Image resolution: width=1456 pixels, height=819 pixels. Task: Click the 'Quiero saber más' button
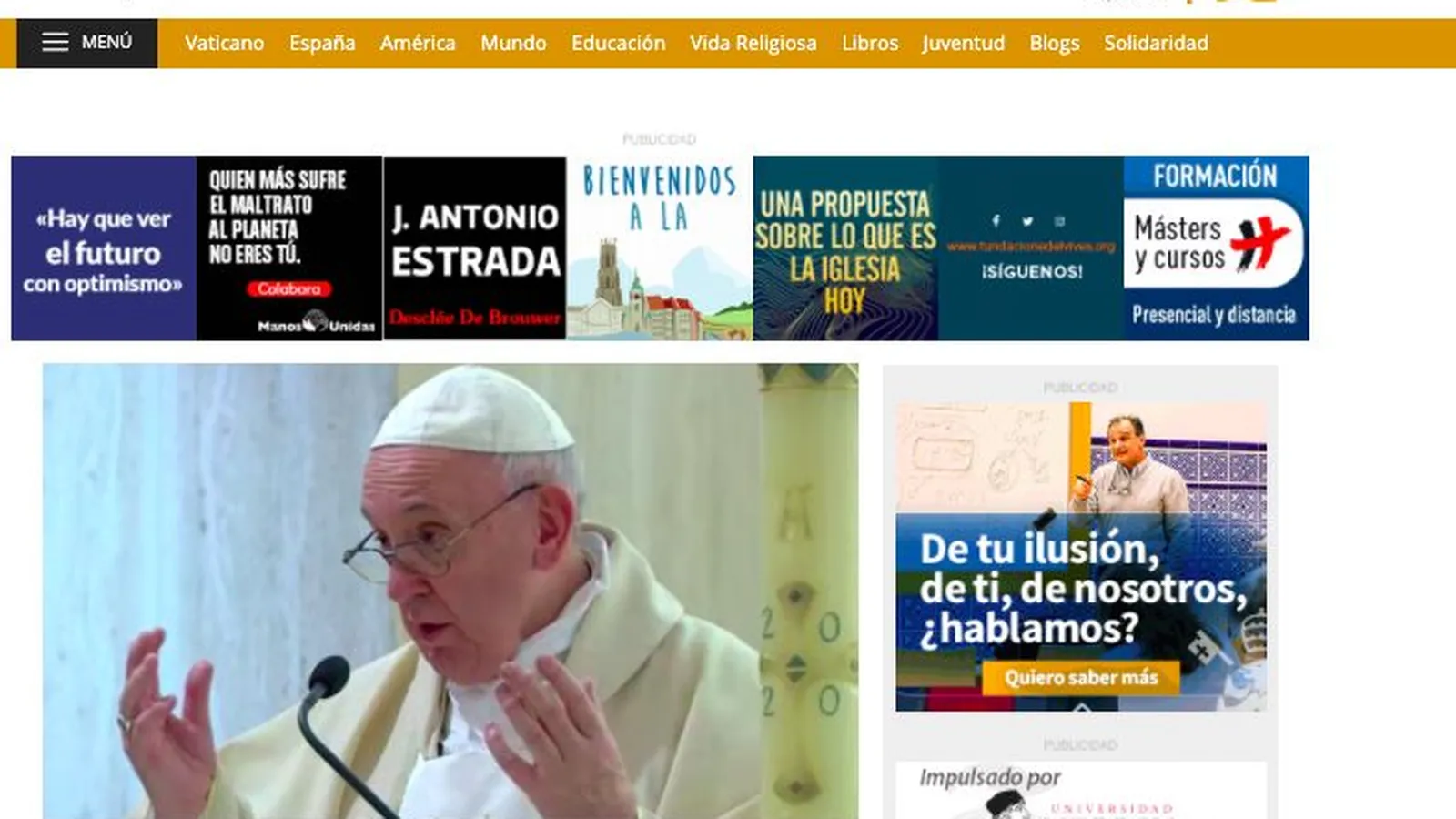[1080, 678]
